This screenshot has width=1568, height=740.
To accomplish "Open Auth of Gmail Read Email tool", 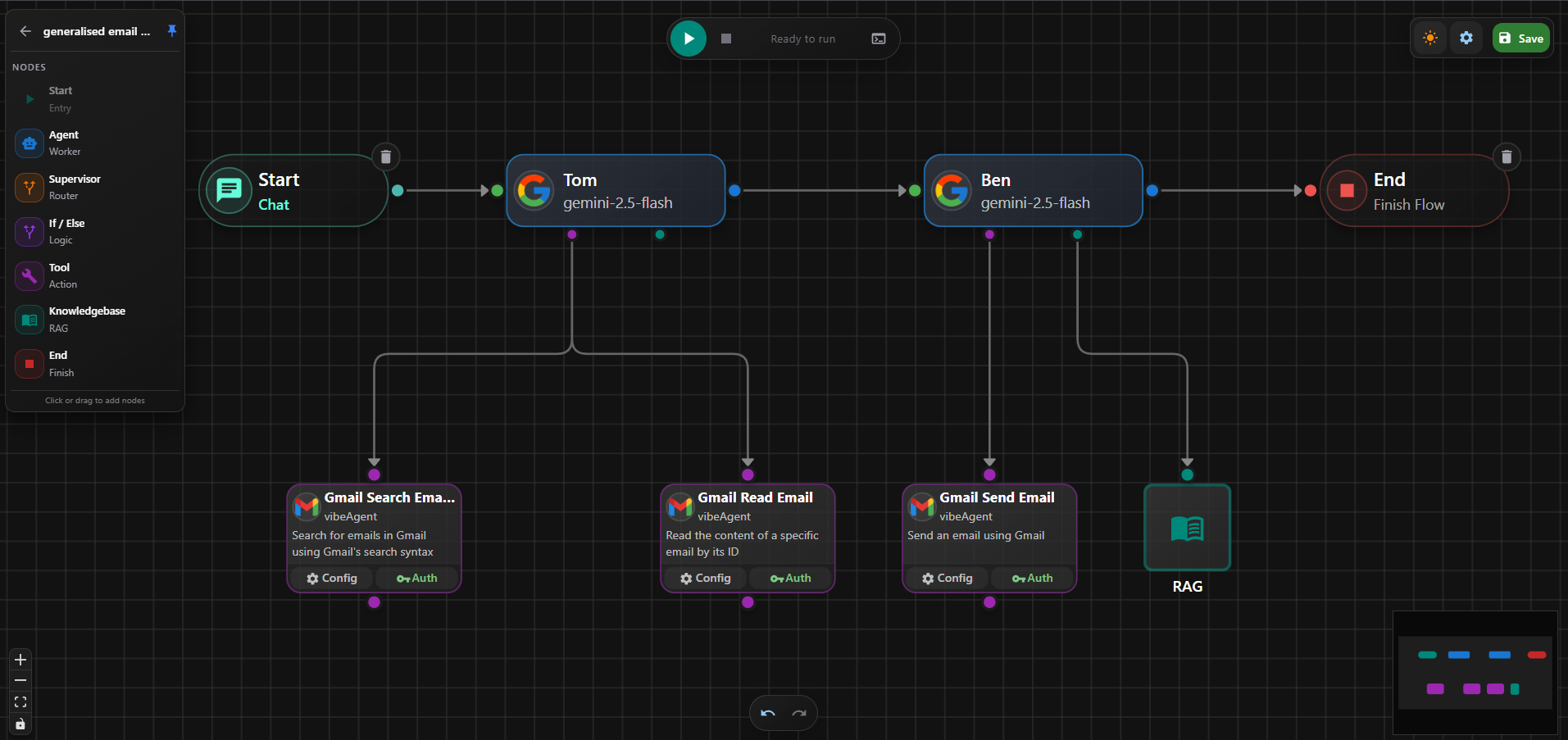I will click(790, 578).
